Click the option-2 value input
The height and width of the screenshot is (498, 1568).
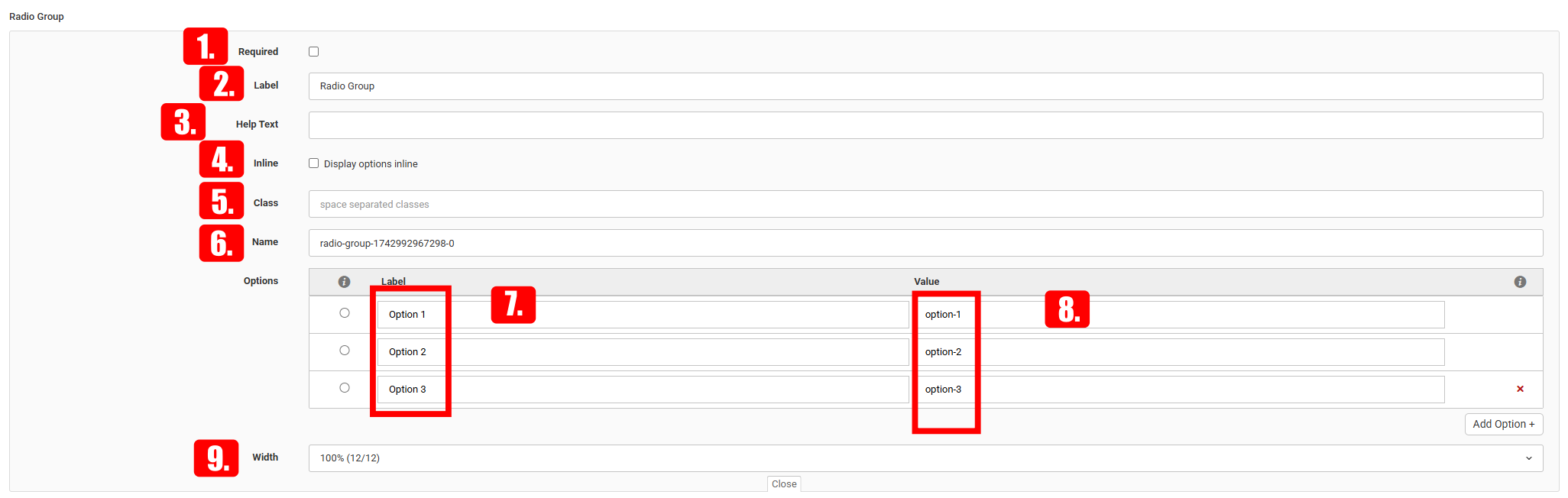coord(1179,352)
